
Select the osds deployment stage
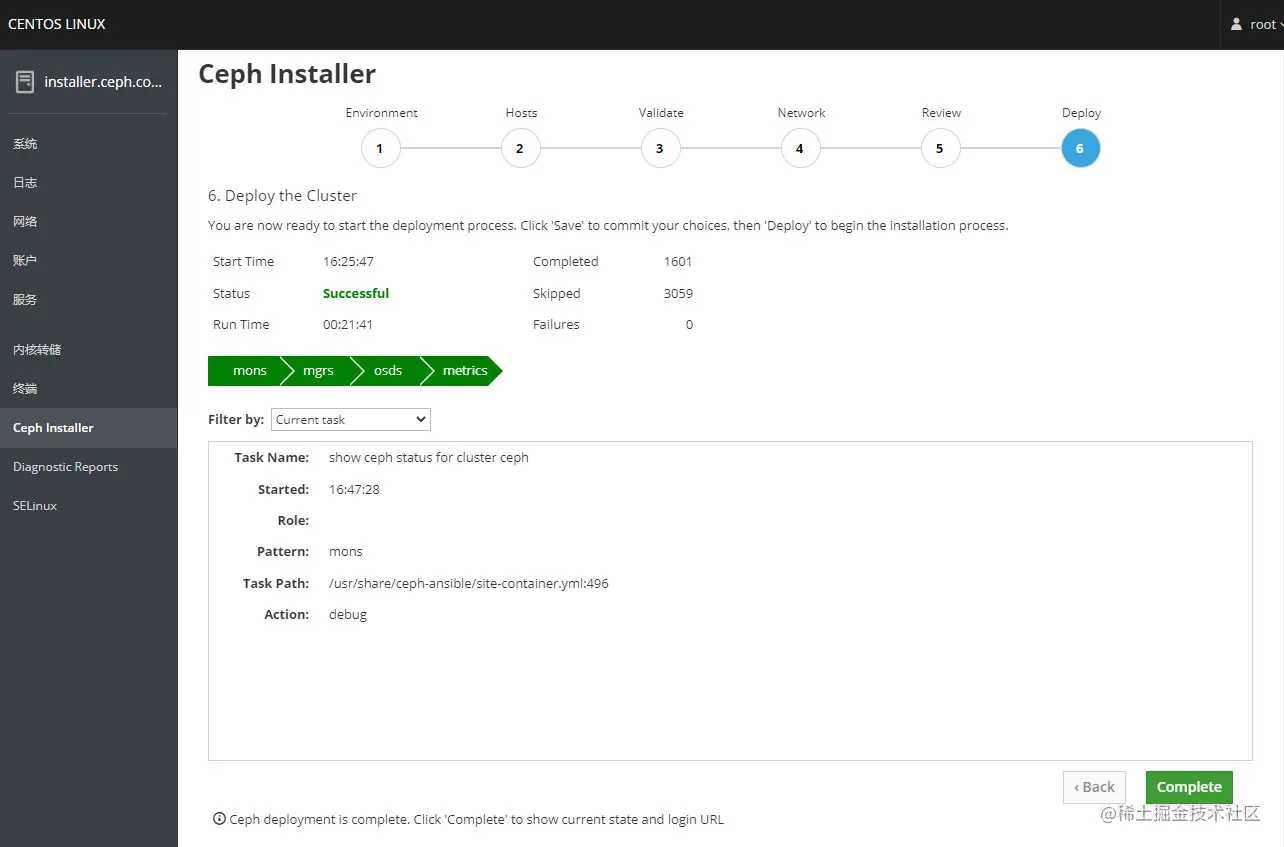(x=388, y=371)
